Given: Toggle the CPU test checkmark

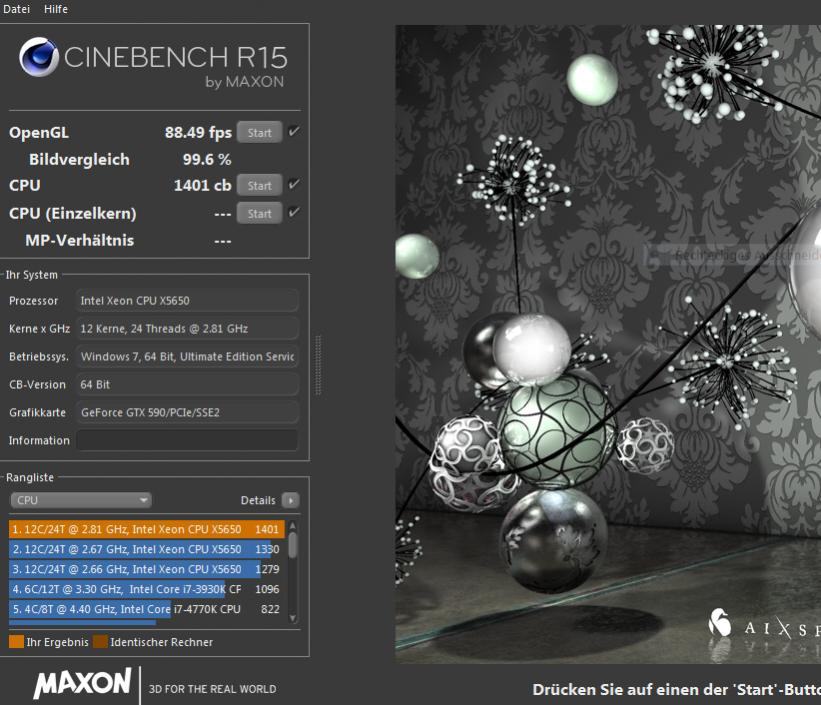Looking at the screenshot, I should point(294,184).
